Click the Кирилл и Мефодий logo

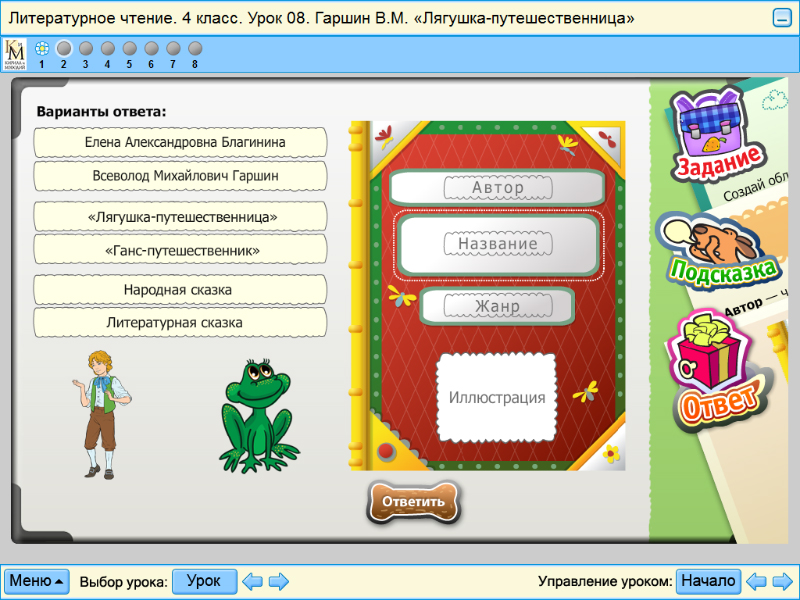click(x=16, y=52)
